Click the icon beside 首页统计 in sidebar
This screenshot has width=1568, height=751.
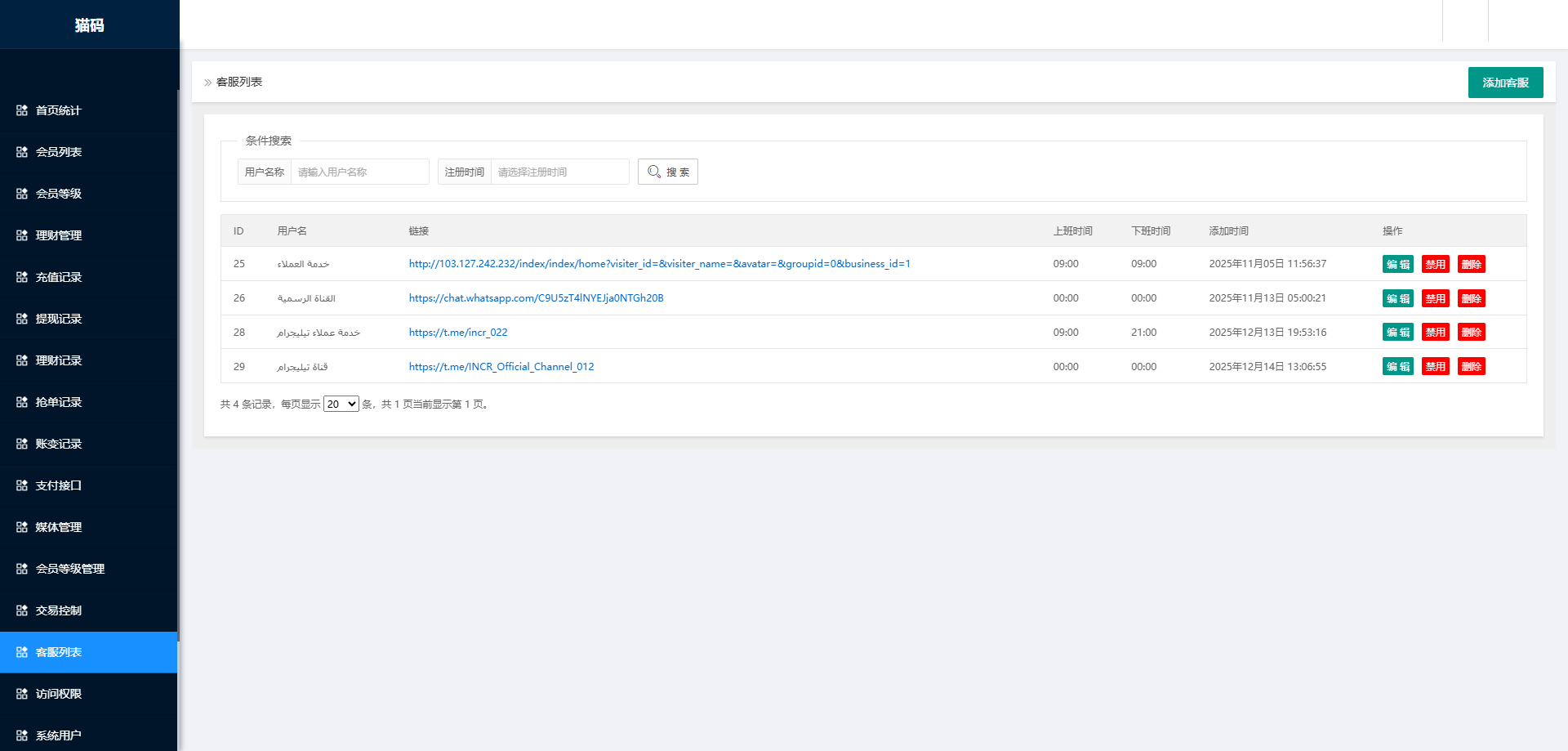point(22,110)
